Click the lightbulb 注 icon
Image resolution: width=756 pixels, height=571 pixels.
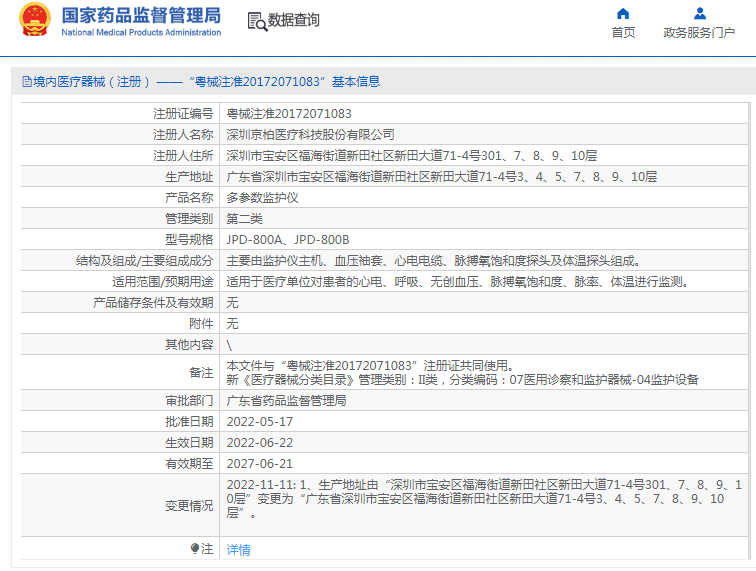195,548
